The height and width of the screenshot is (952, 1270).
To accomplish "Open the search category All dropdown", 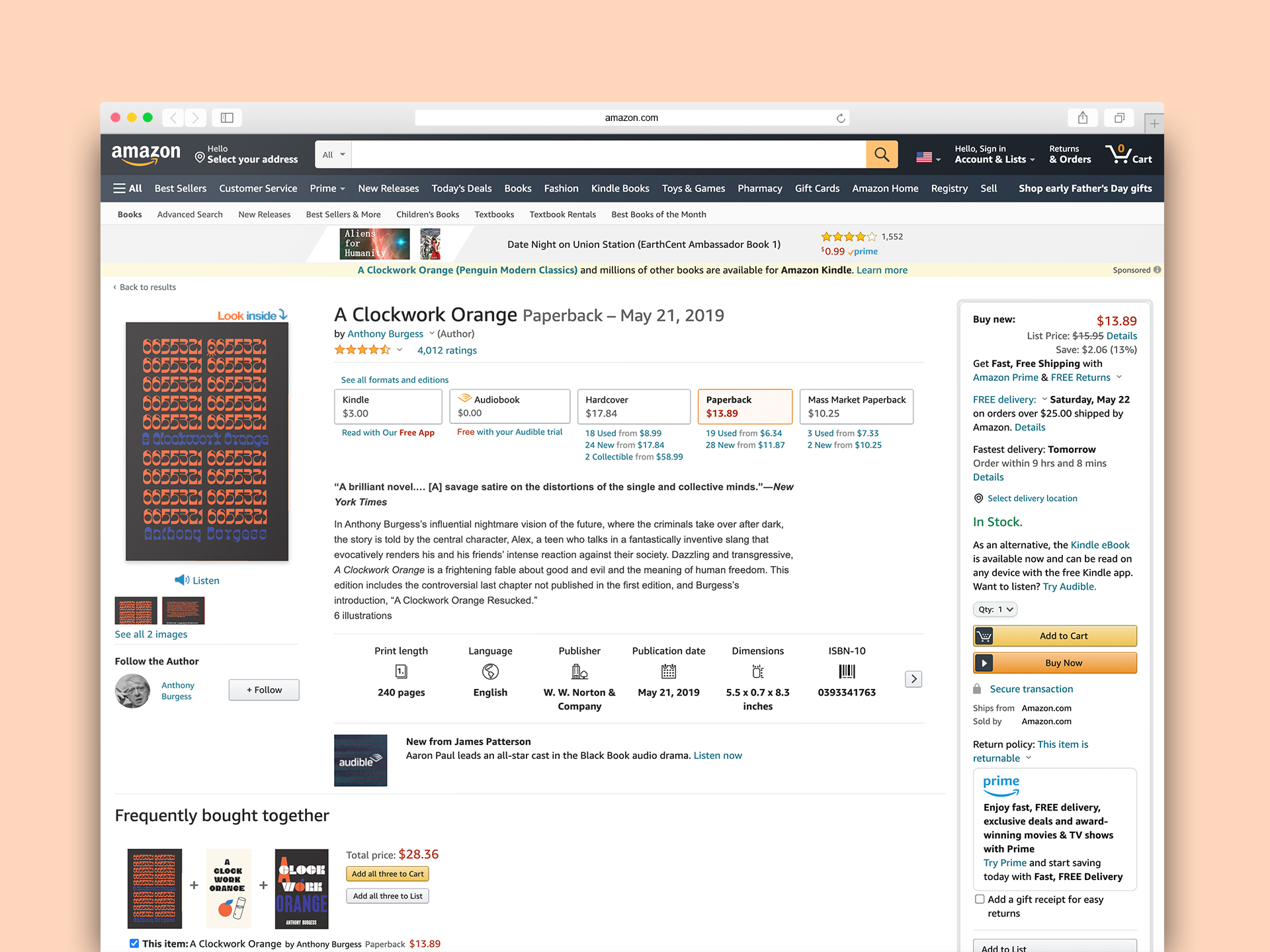I will pos(333,155).
